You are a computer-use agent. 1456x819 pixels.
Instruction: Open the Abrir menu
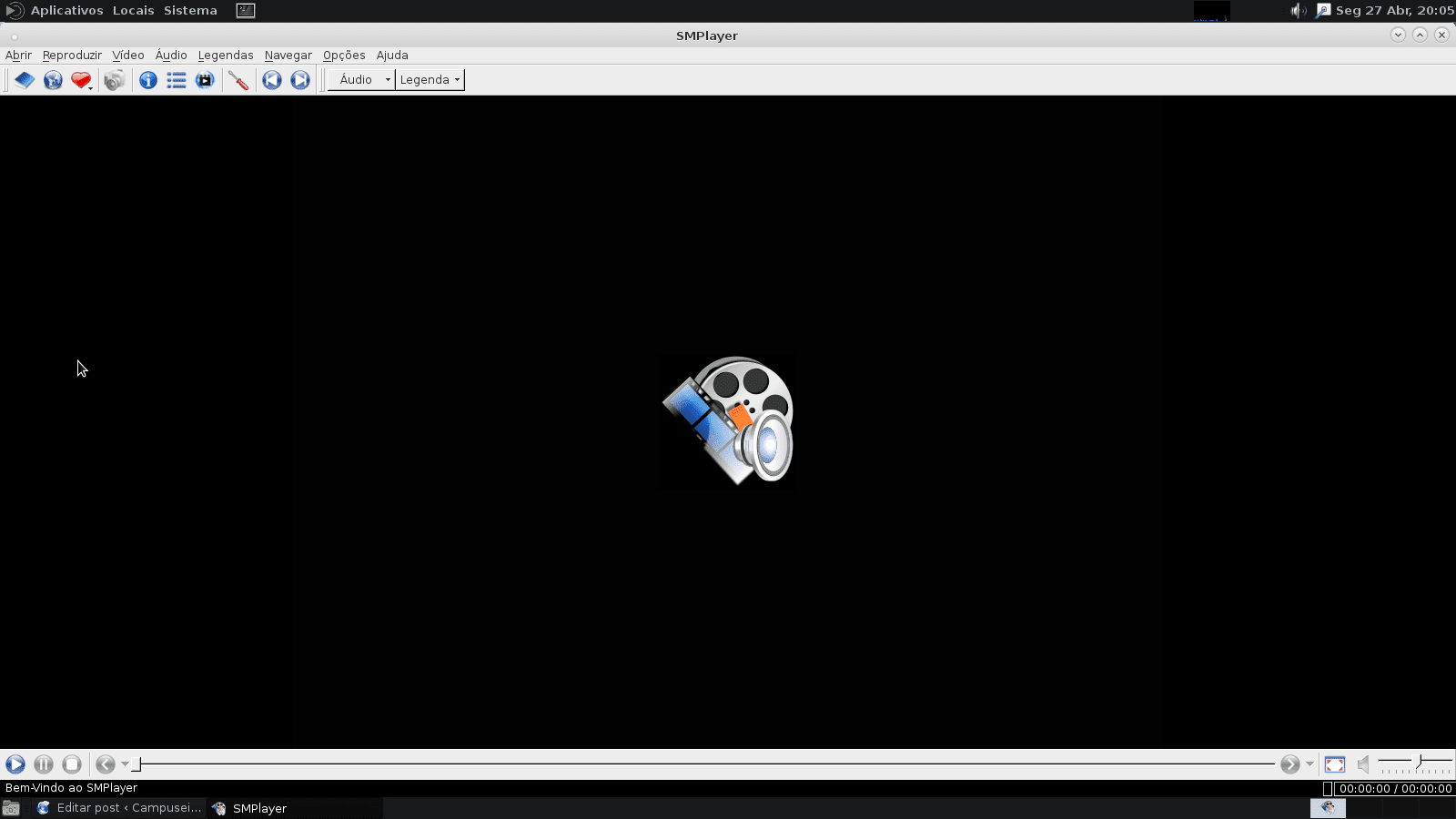click(18, 56)
